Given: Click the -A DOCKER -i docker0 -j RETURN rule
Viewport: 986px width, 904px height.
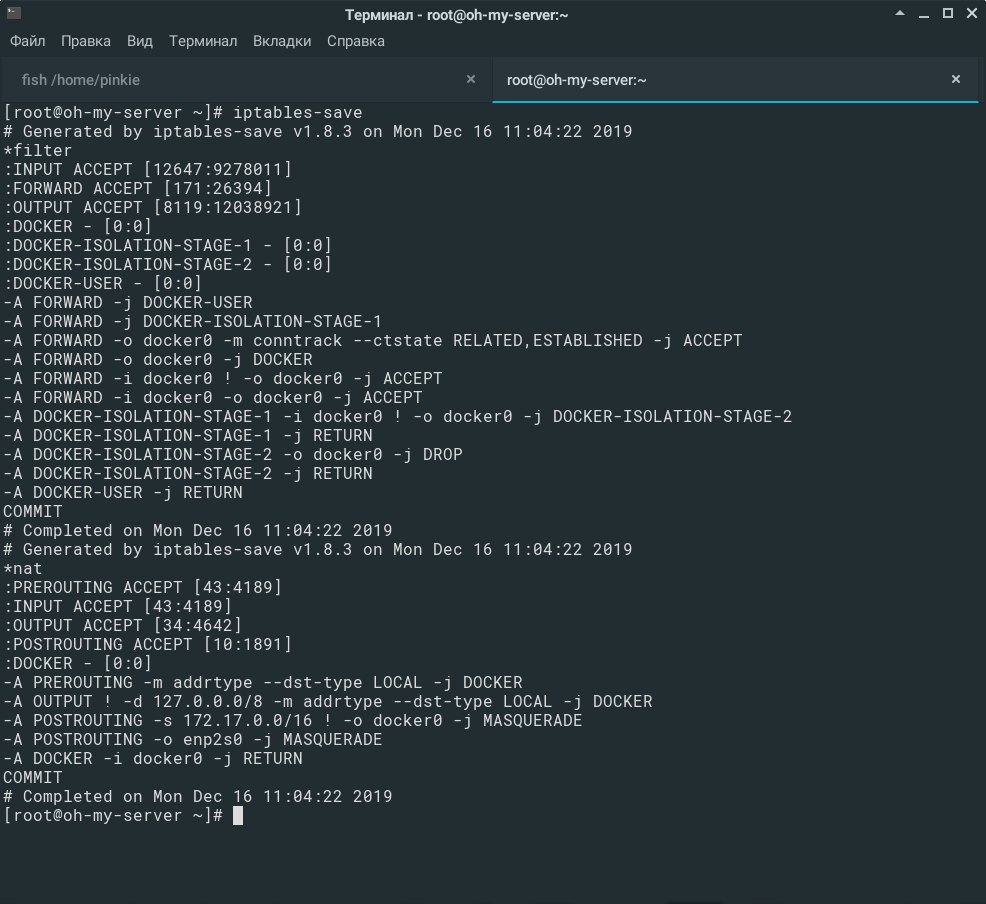Looking at the screenshot, I should point(153,759).
